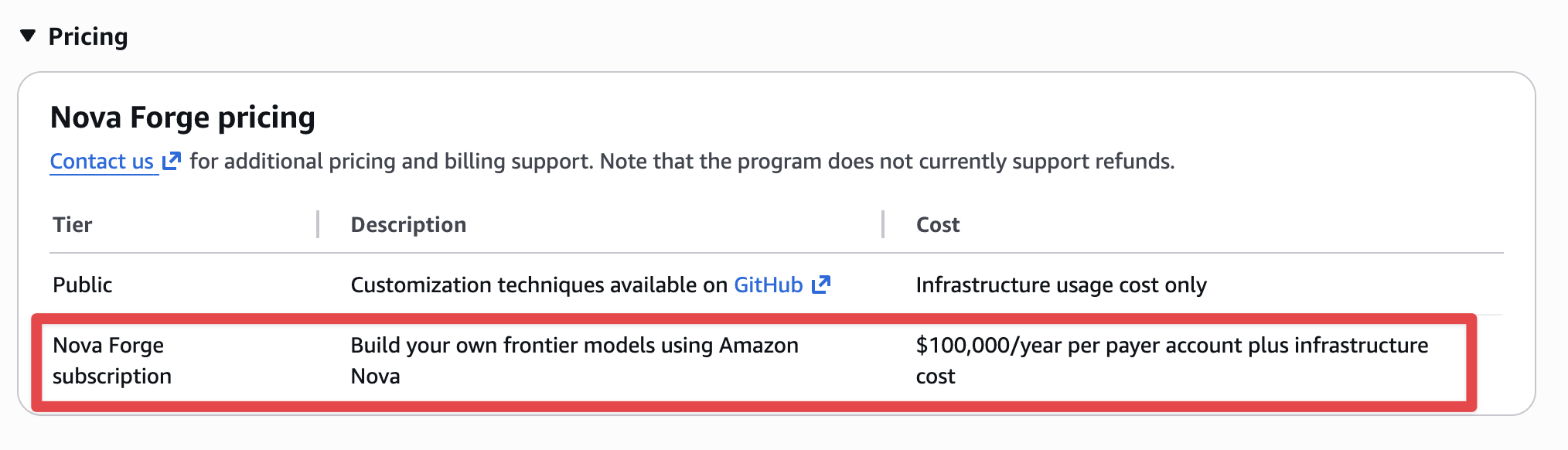
Task: Click external-link icon next to GitHub
Action: 821,285
